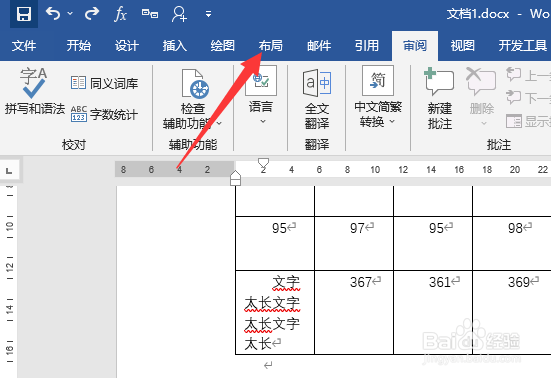Viewport: 551px width, 378px height.
Task: Click the empty cell above first 95
Action: click(x=275, y=201)
